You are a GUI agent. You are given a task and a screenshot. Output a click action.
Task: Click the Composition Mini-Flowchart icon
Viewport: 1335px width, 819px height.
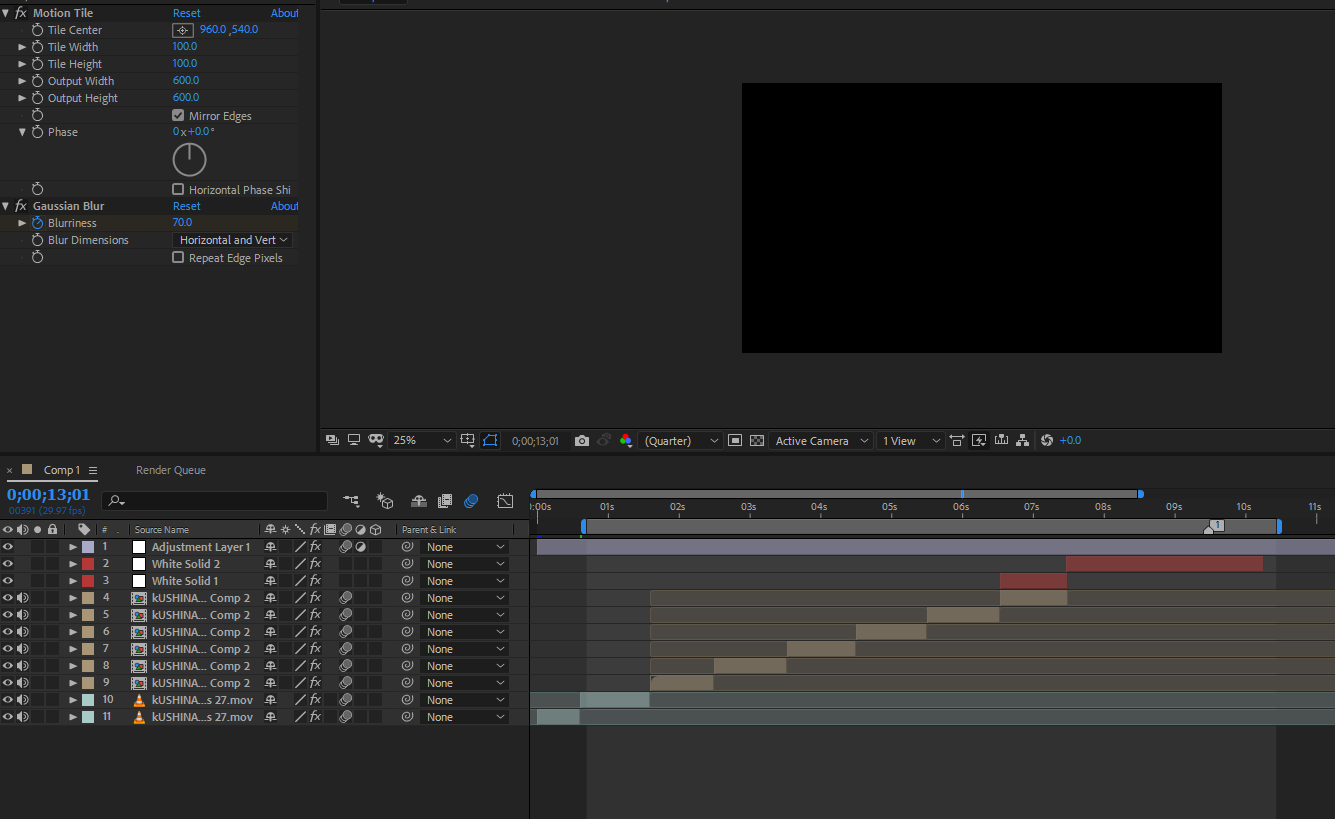[351, 501]
